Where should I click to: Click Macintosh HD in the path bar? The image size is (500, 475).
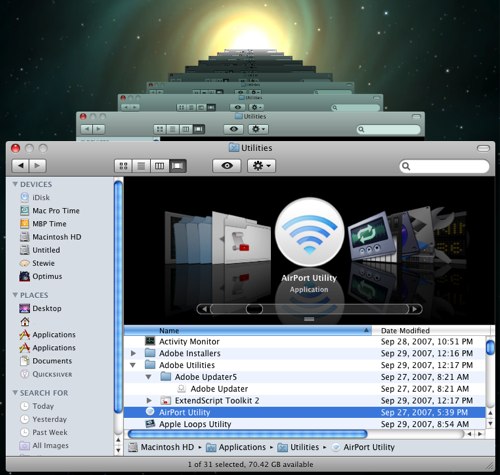pos(162,447)
